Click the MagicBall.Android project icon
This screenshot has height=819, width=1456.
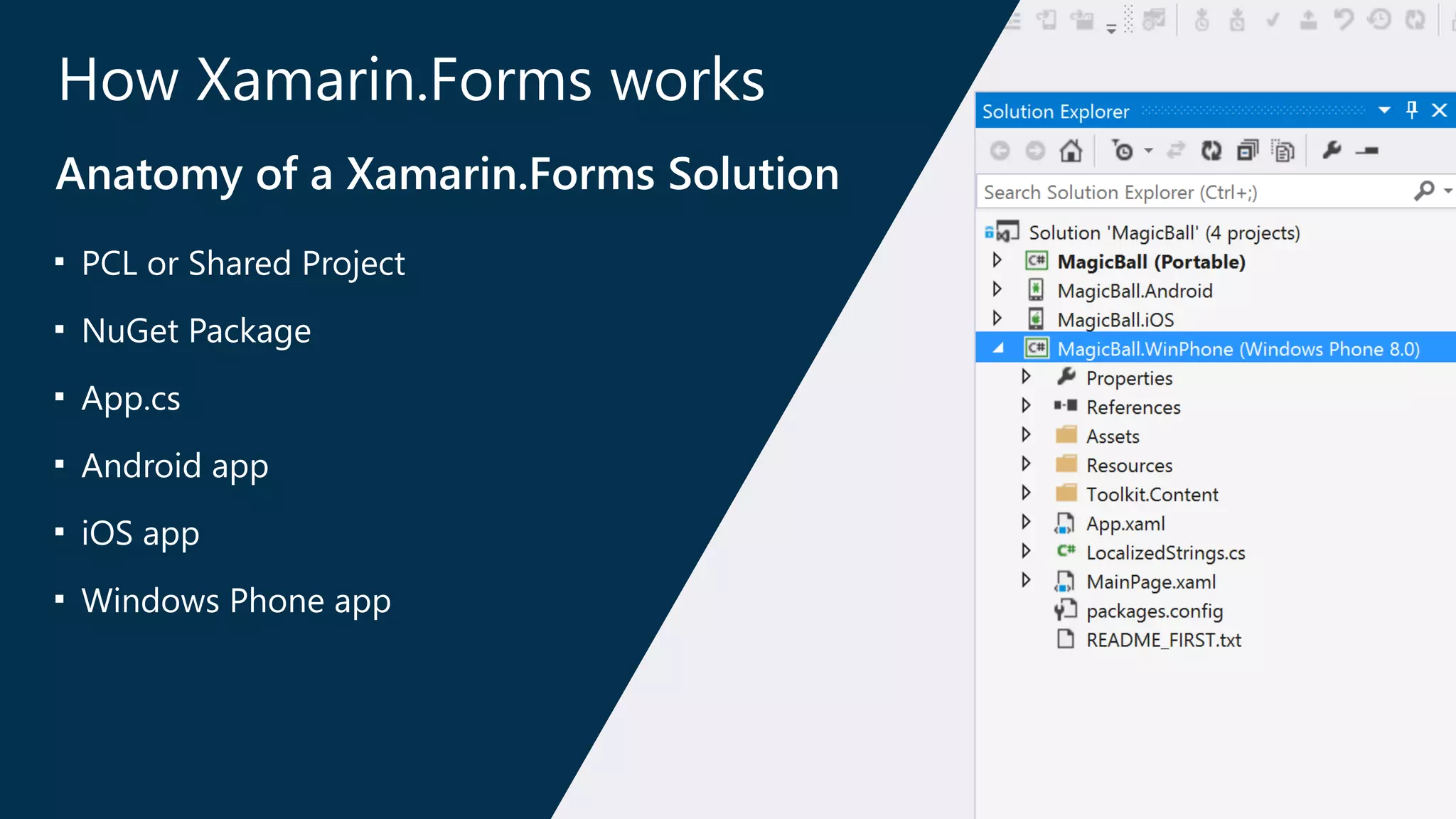pos(1036,289)
